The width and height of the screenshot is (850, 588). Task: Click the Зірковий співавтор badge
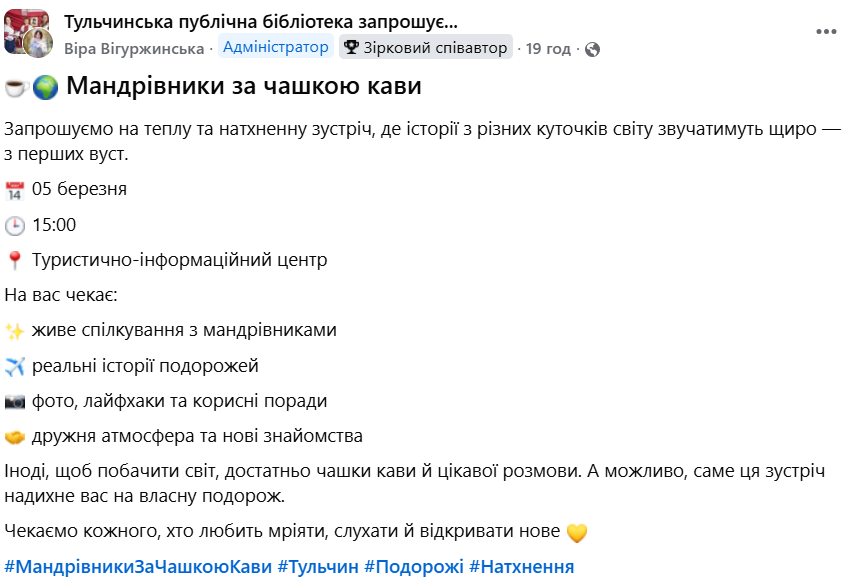pos(426,48)
